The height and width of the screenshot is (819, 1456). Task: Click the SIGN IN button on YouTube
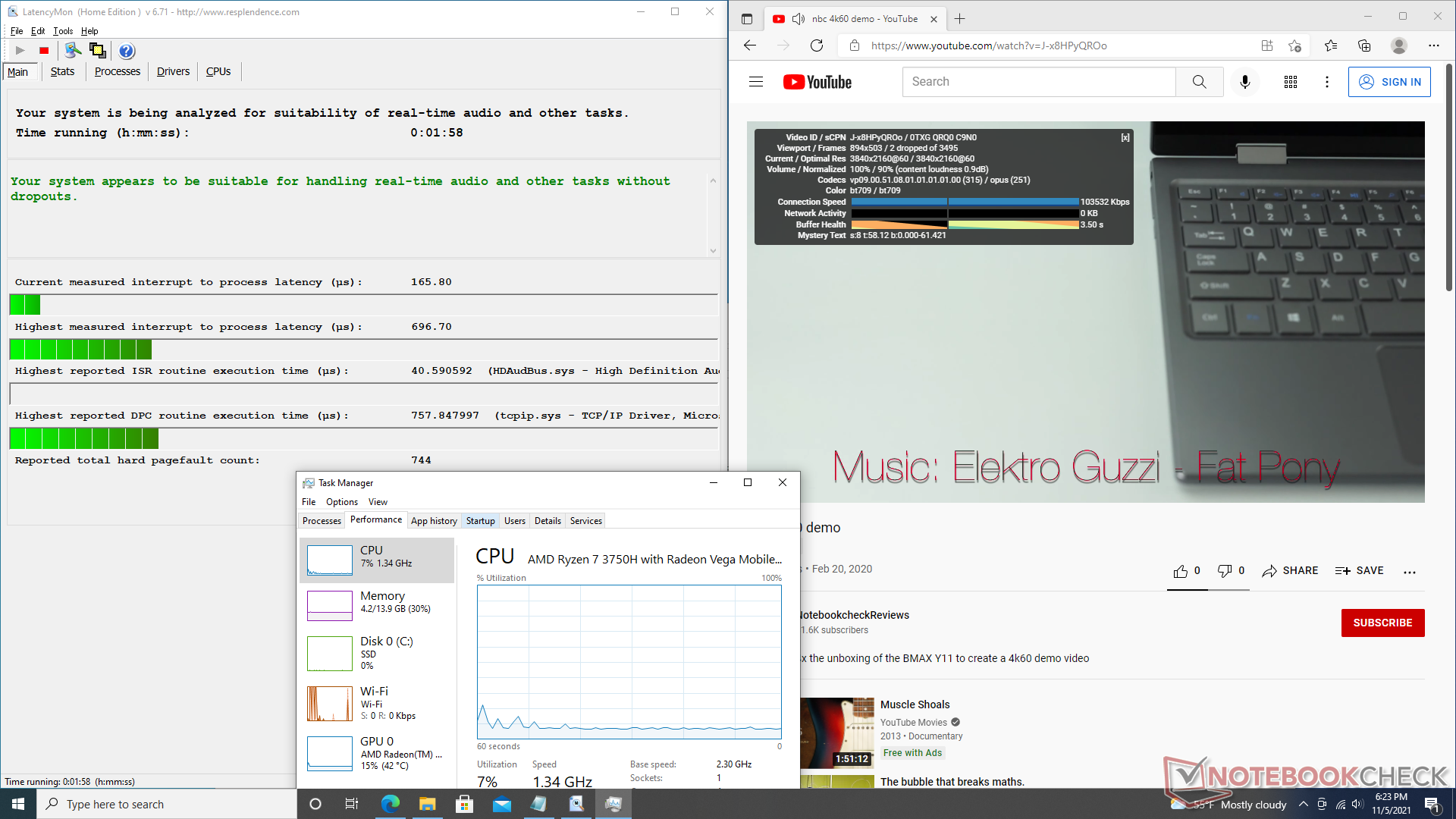[x=1389, y=82]
